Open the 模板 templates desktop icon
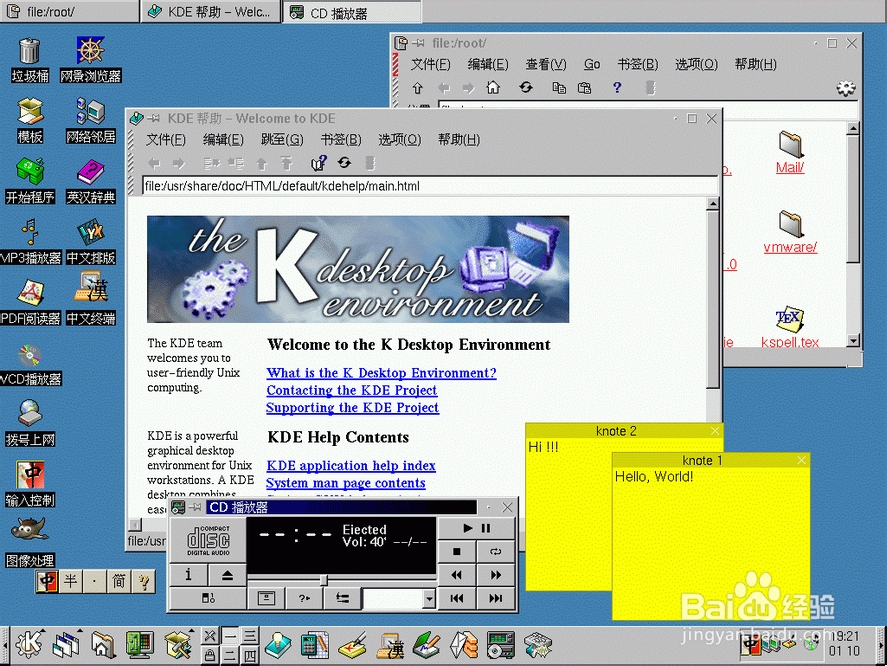Image resolution: width=887 pixels, height=666 pixels. point(29,120)
